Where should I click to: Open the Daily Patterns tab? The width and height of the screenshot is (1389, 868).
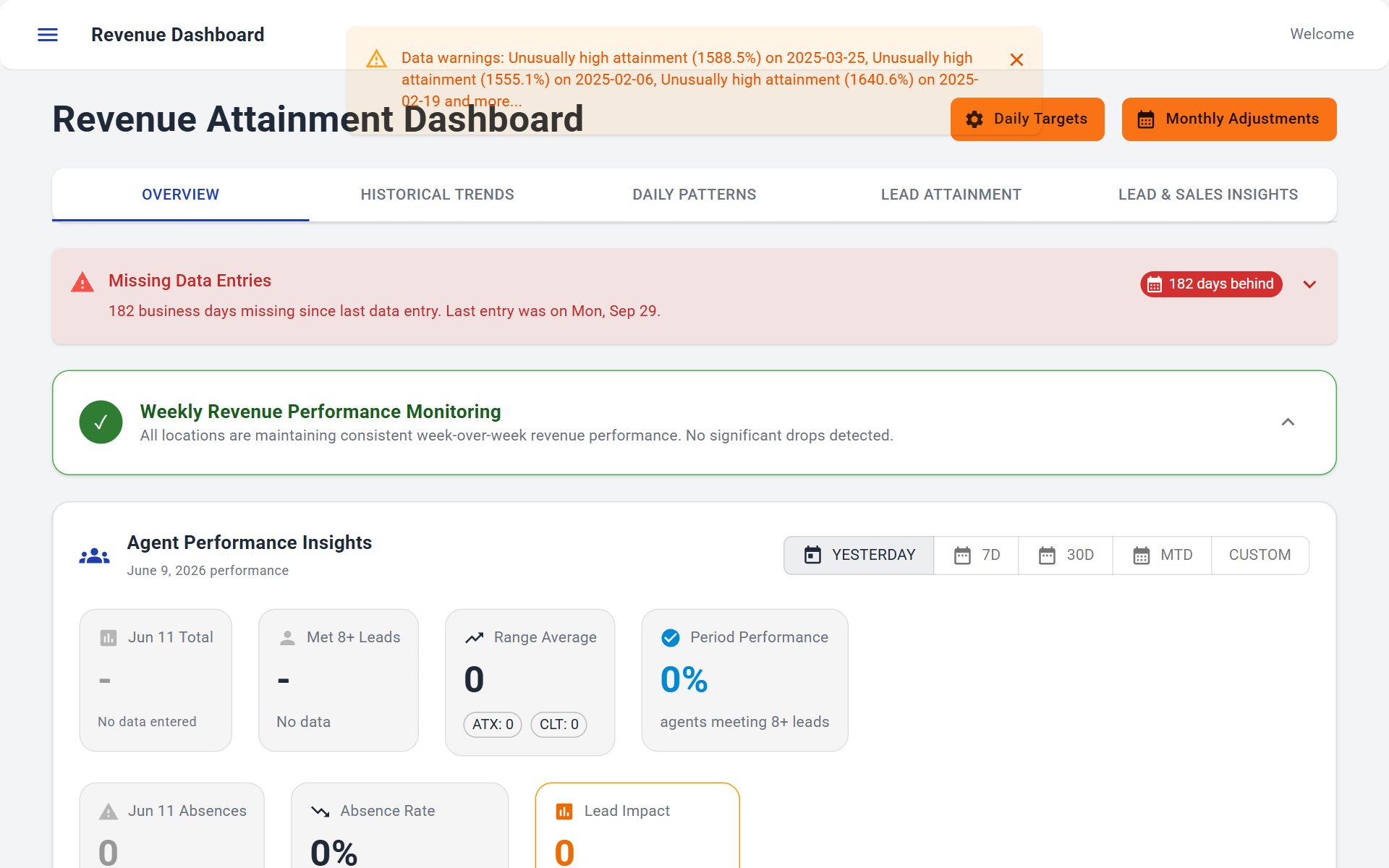[x=694, y=195]
